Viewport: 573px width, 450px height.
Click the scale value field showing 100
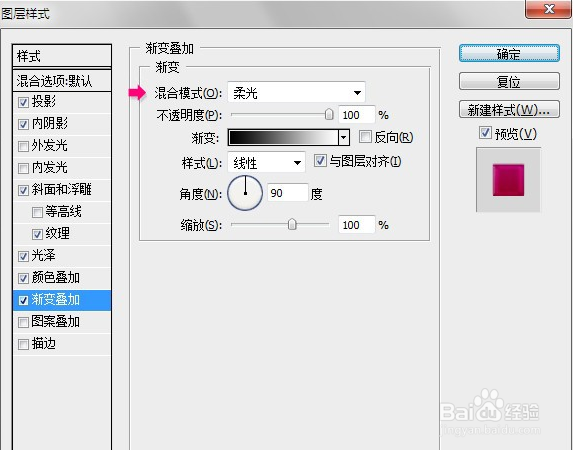point(357,224)
